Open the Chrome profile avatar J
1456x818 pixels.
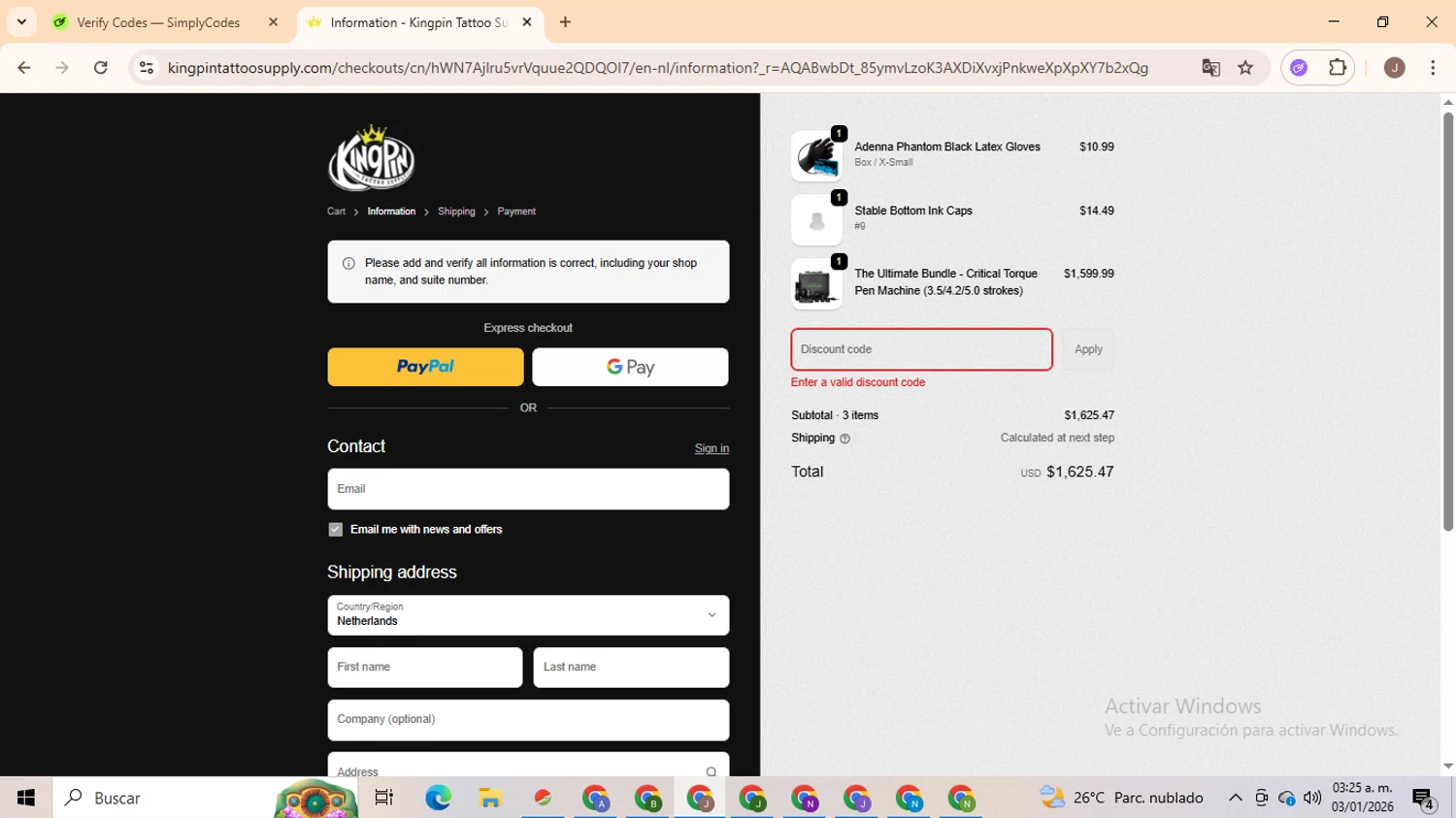click(1394, 68)
